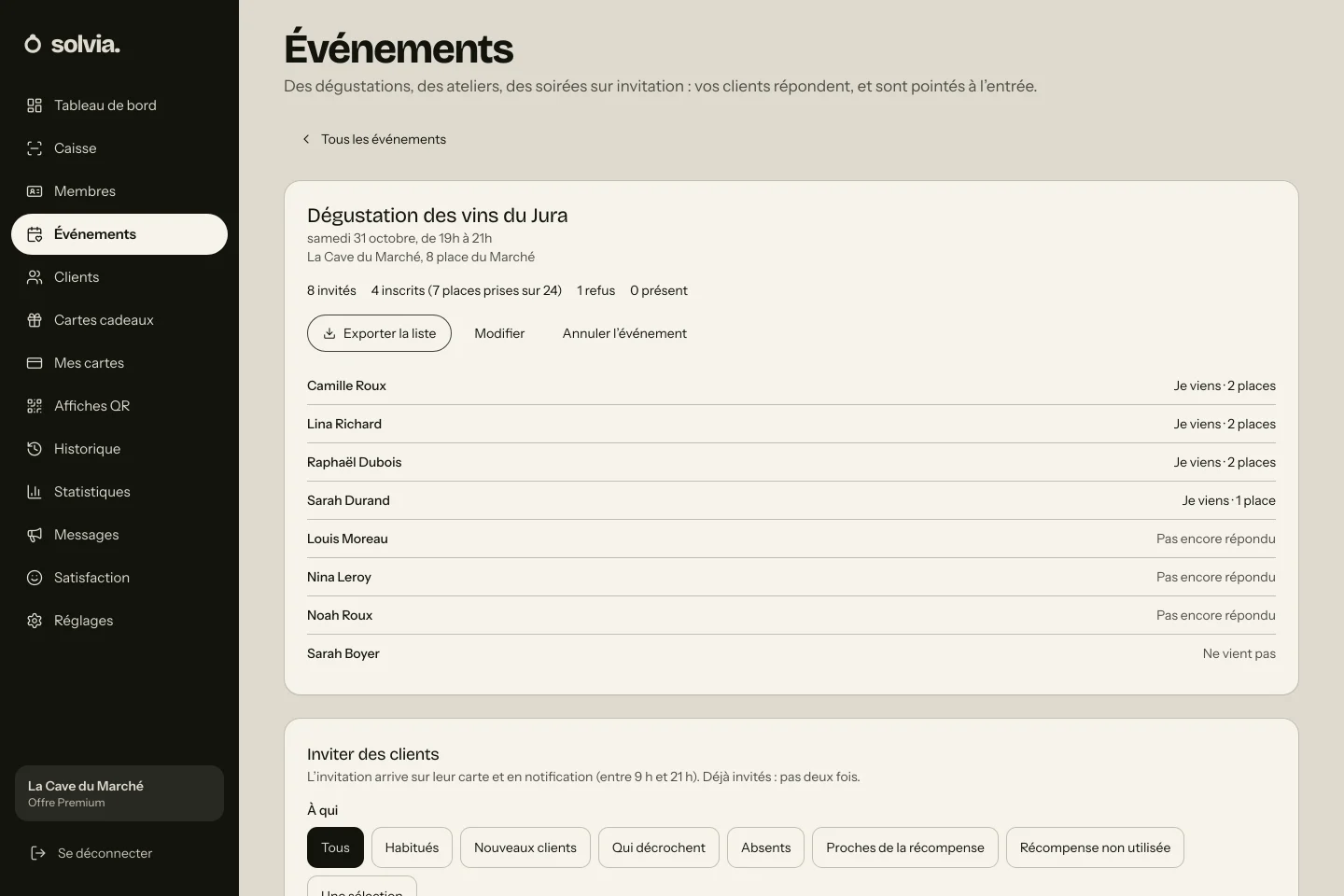Click the Sarah Boyer guest name
1344x896 pixels.
click(343, 653)
